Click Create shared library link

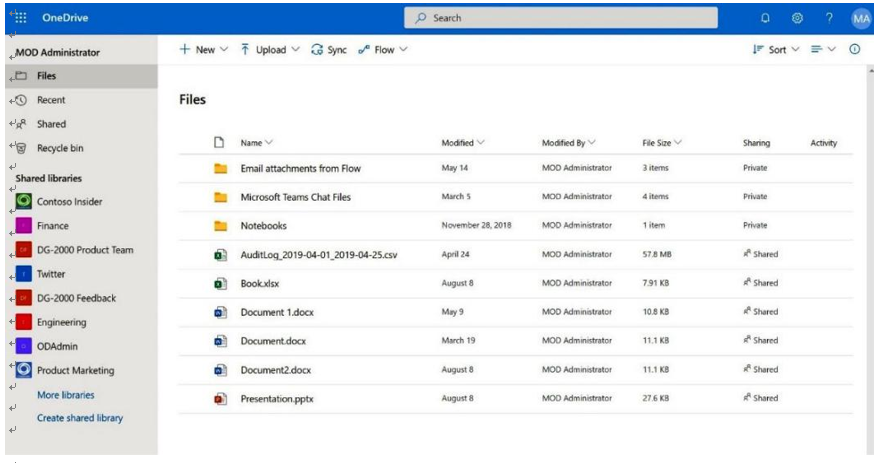(80, 417)
